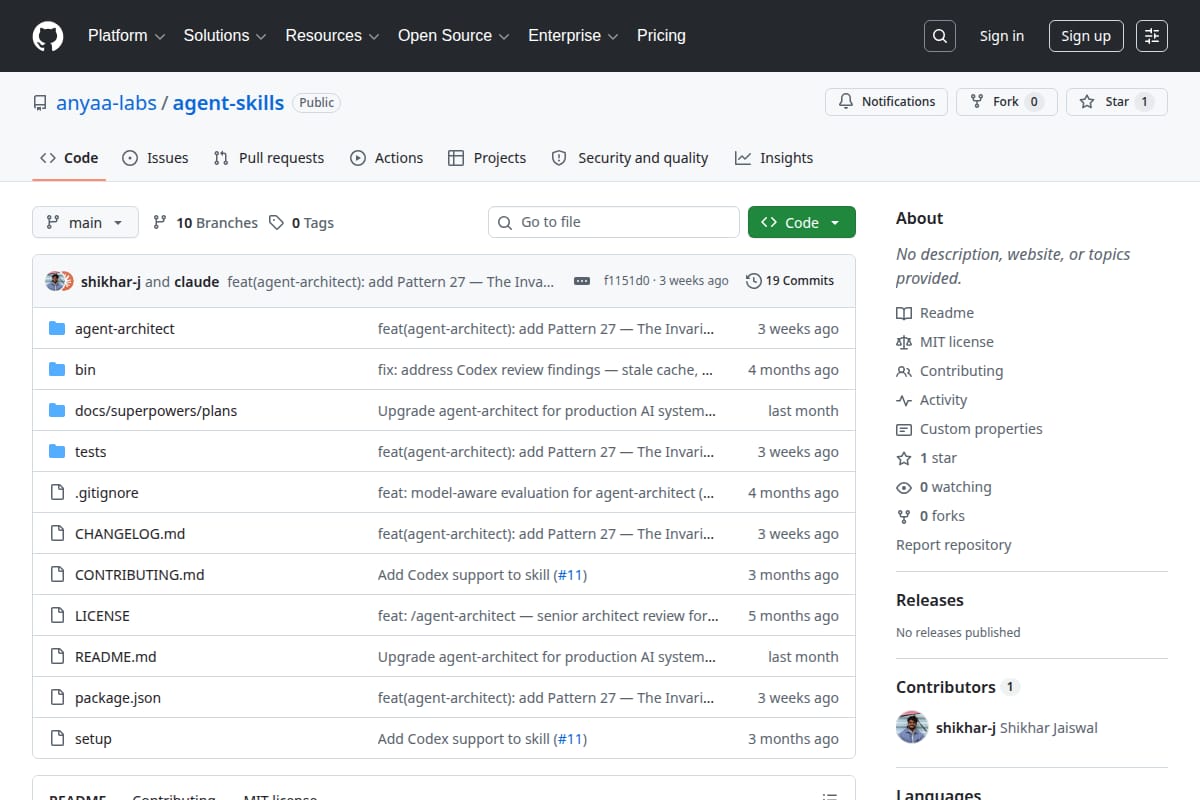Viewport: 1200px width, 800px height.
Task: Open README.md file
Action: click(x=116, y=657)
